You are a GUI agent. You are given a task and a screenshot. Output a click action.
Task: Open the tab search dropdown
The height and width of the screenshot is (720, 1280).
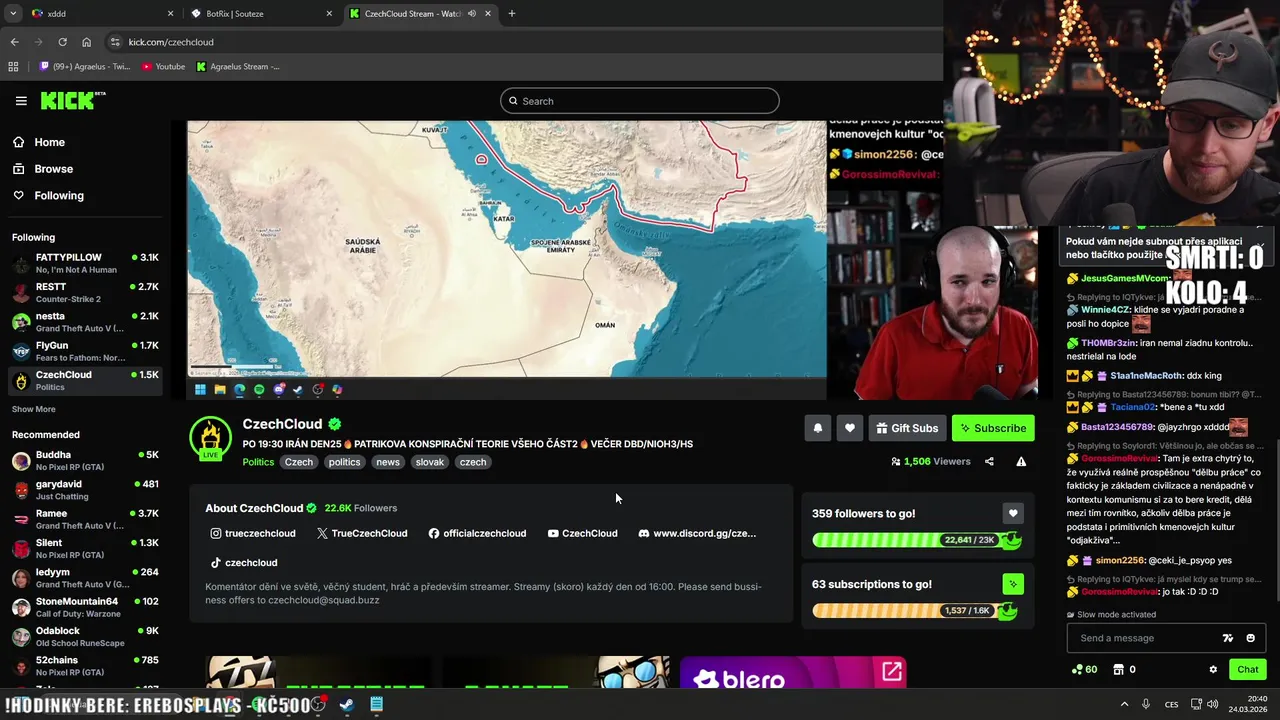pos(13,14)
